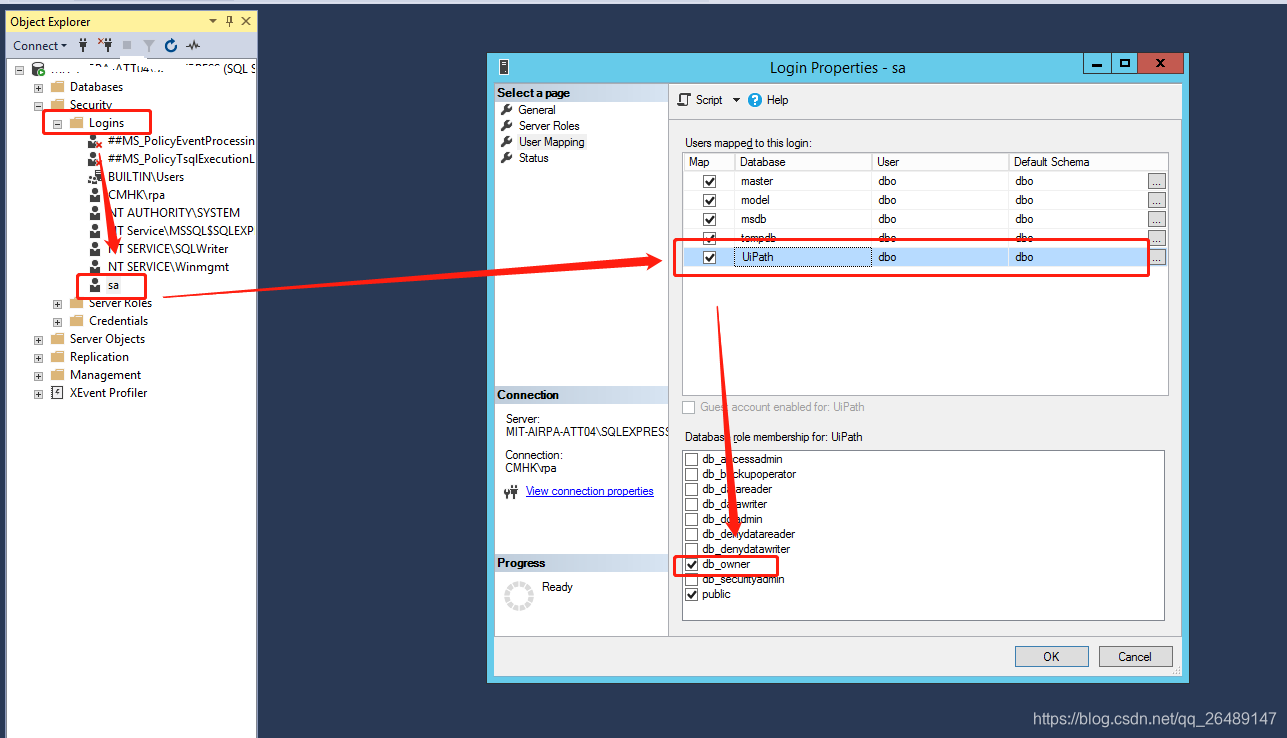1287x738 pixels.
Task: Click the Login Properties title bar window icon
Action: (504, 67)
